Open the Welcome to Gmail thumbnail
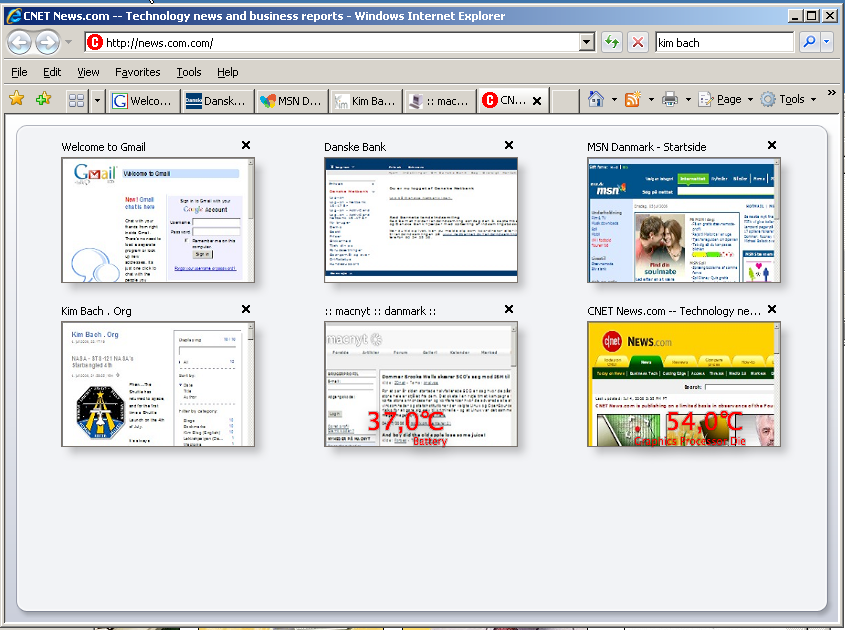Viewport: 845px width, 630px height. coord(158,220)
